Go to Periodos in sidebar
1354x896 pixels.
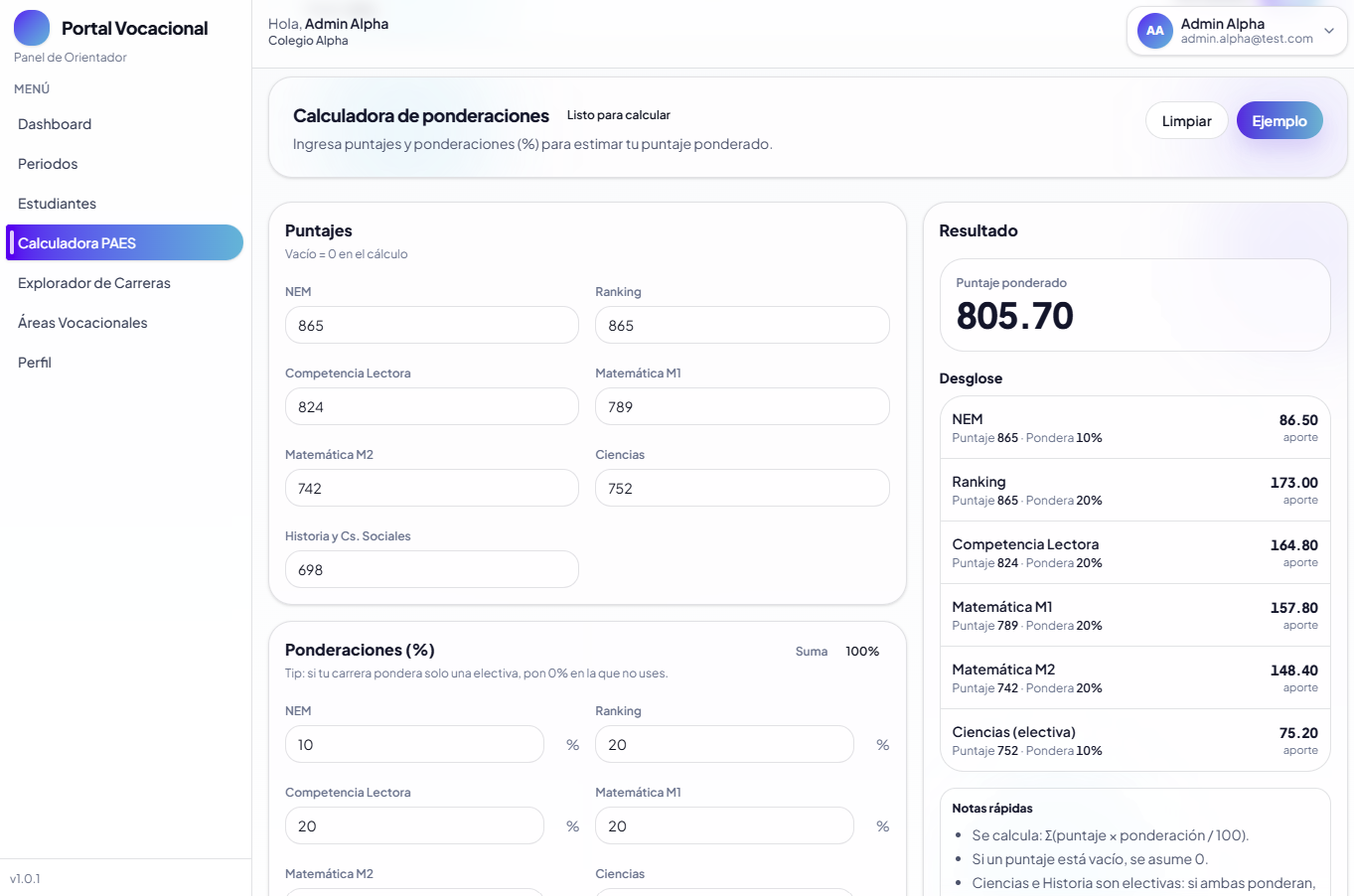[x=48, y=164]
